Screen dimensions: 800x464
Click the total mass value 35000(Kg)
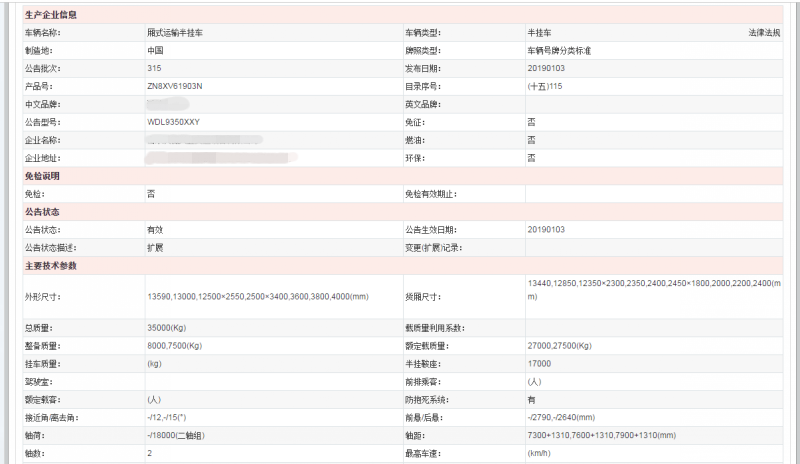pos(167,327)
